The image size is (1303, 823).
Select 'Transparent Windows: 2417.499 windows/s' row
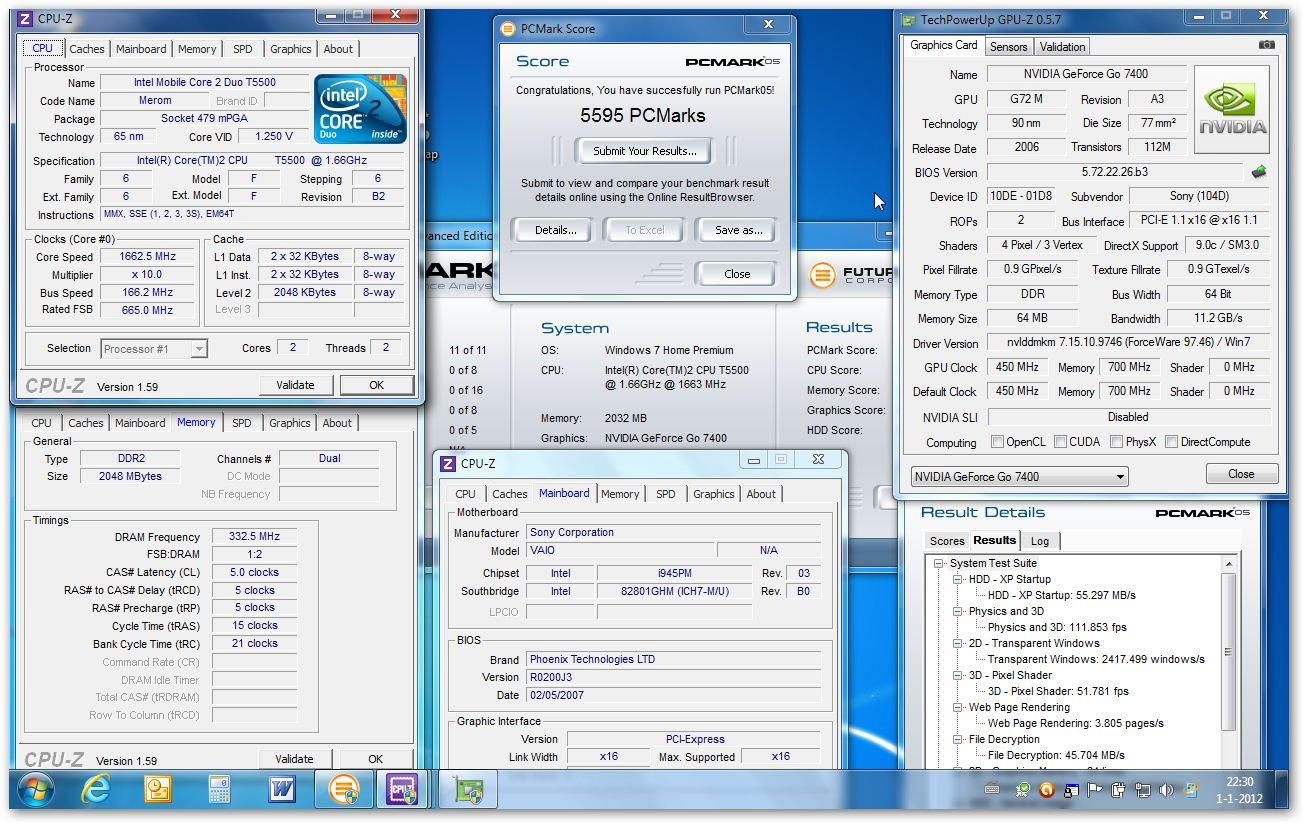(1095, 659)
